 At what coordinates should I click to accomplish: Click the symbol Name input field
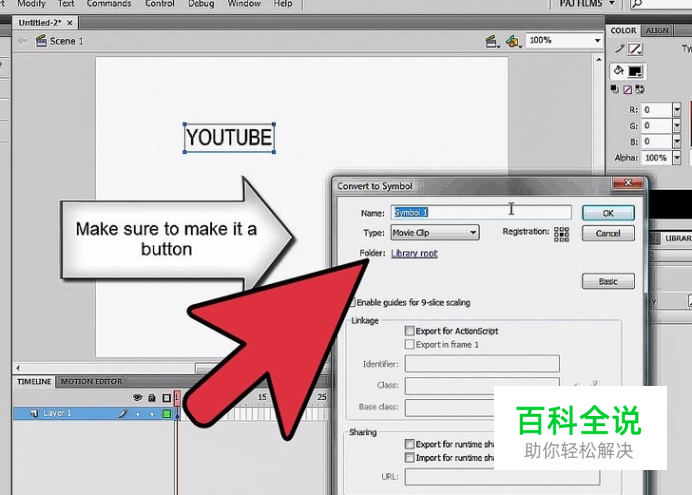[481, 213]
